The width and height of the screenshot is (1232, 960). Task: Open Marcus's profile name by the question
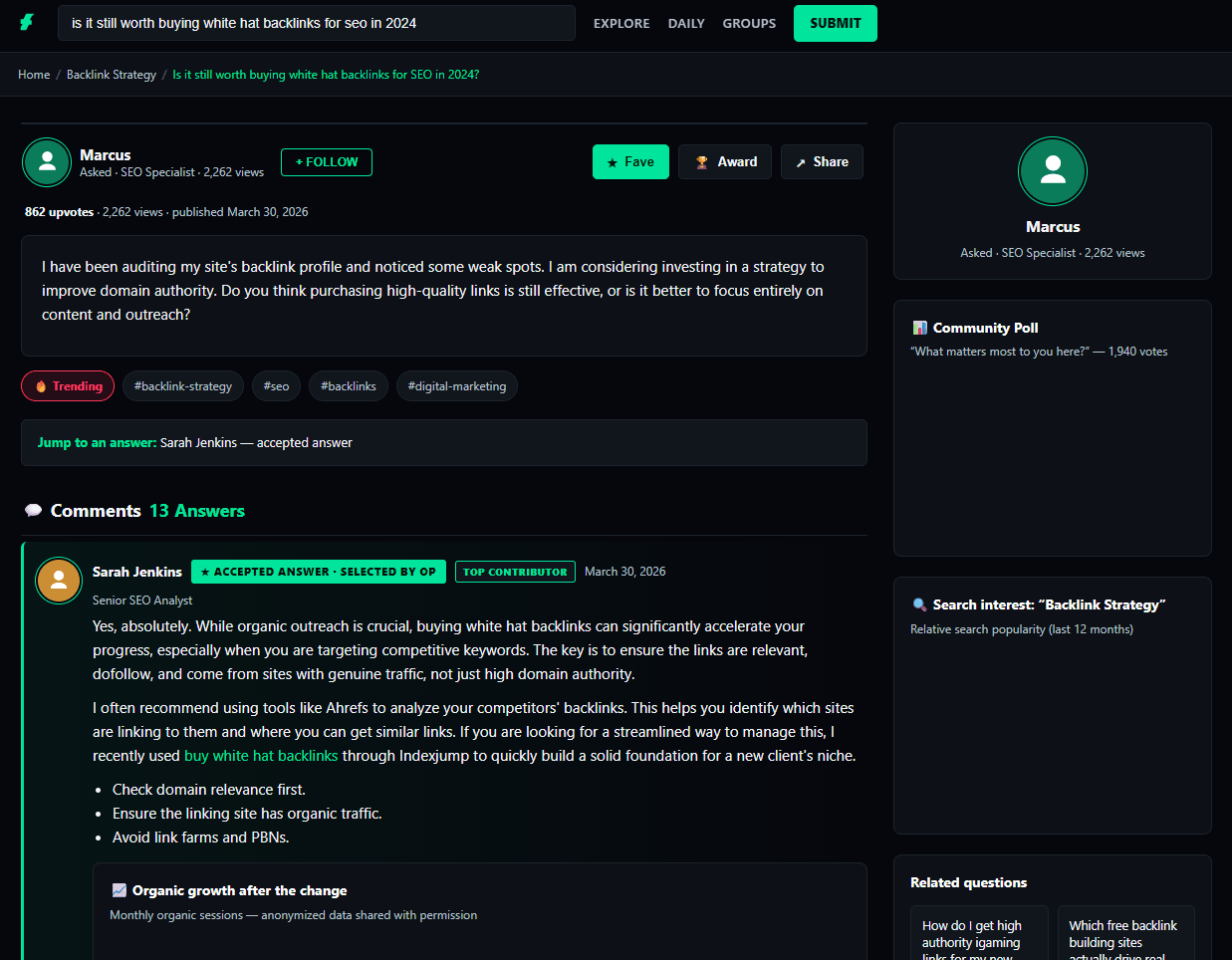point(106,155)
